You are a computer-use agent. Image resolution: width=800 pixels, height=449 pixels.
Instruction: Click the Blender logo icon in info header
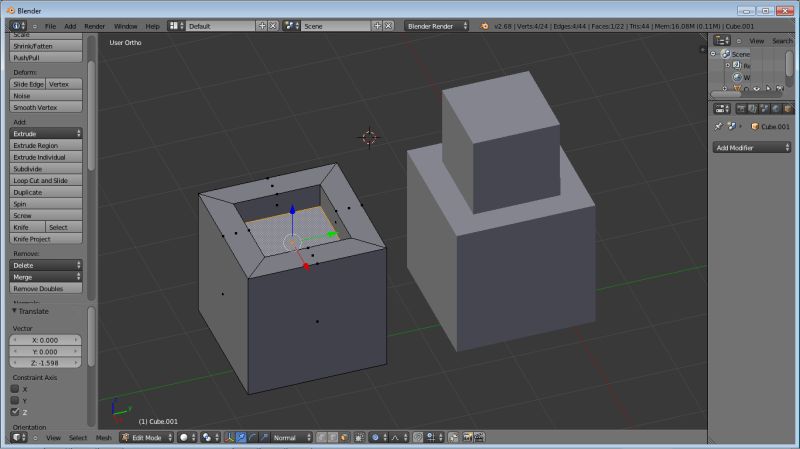(484, 26)
